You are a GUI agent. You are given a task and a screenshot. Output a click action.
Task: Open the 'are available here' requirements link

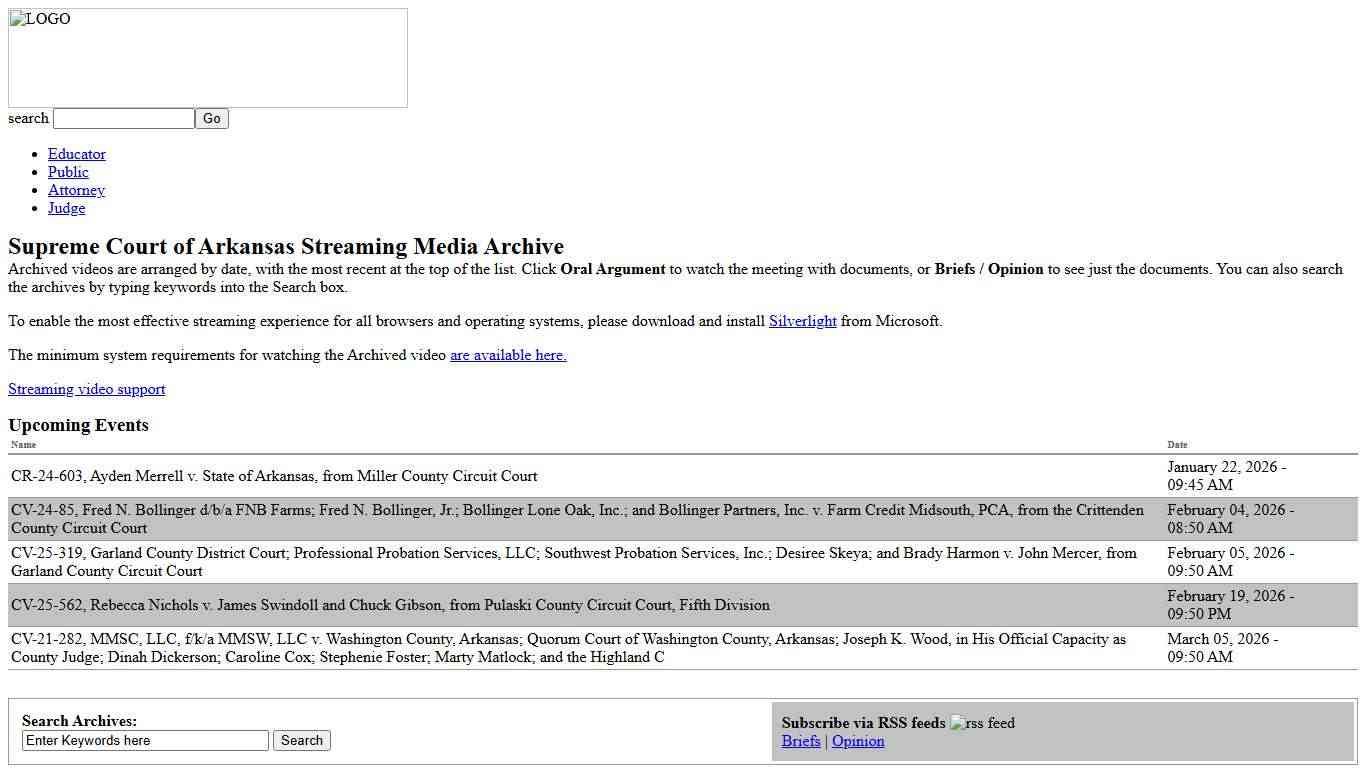pos(508,355)
